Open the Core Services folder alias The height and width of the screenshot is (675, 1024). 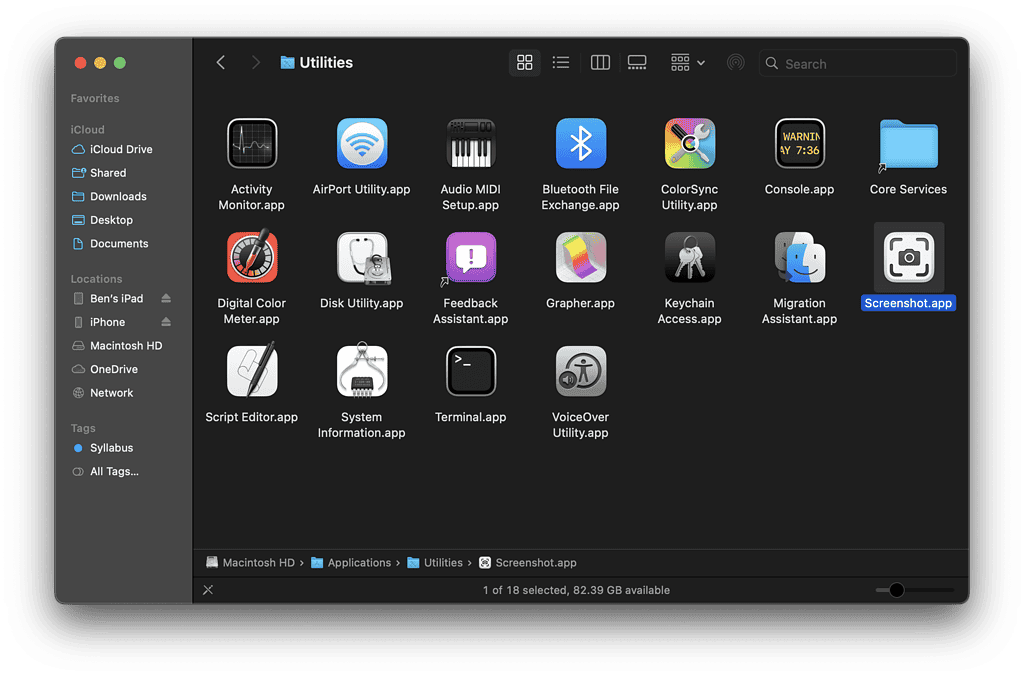(x=908, y=145)
